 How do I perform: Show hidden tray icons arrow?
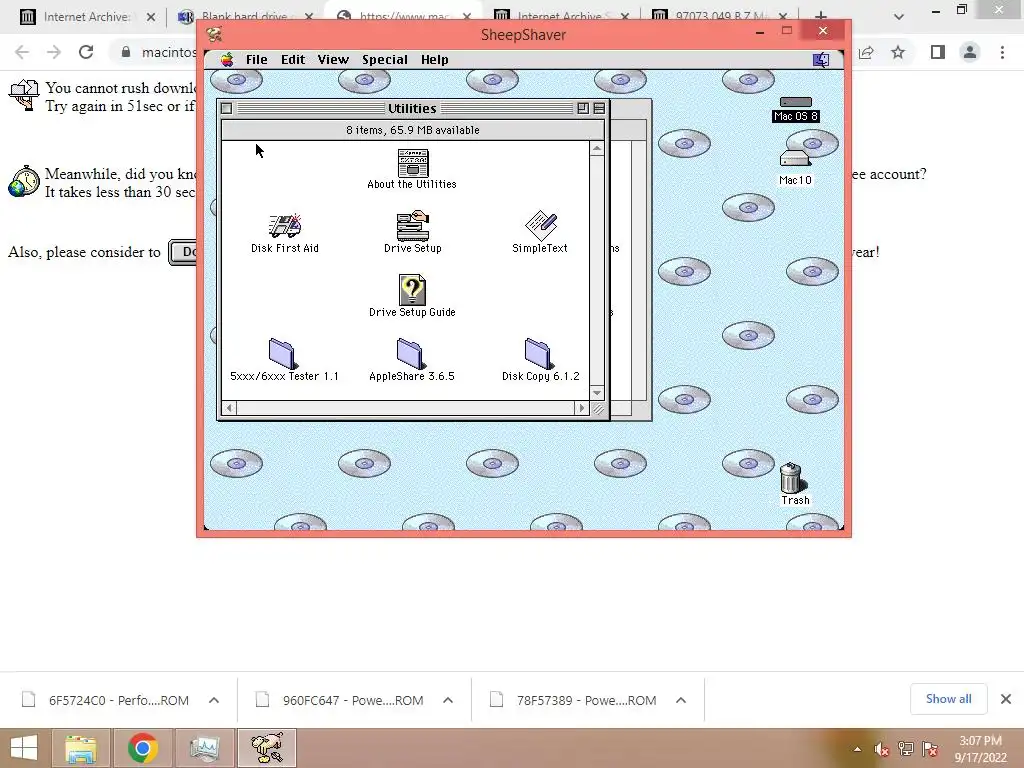857,749
